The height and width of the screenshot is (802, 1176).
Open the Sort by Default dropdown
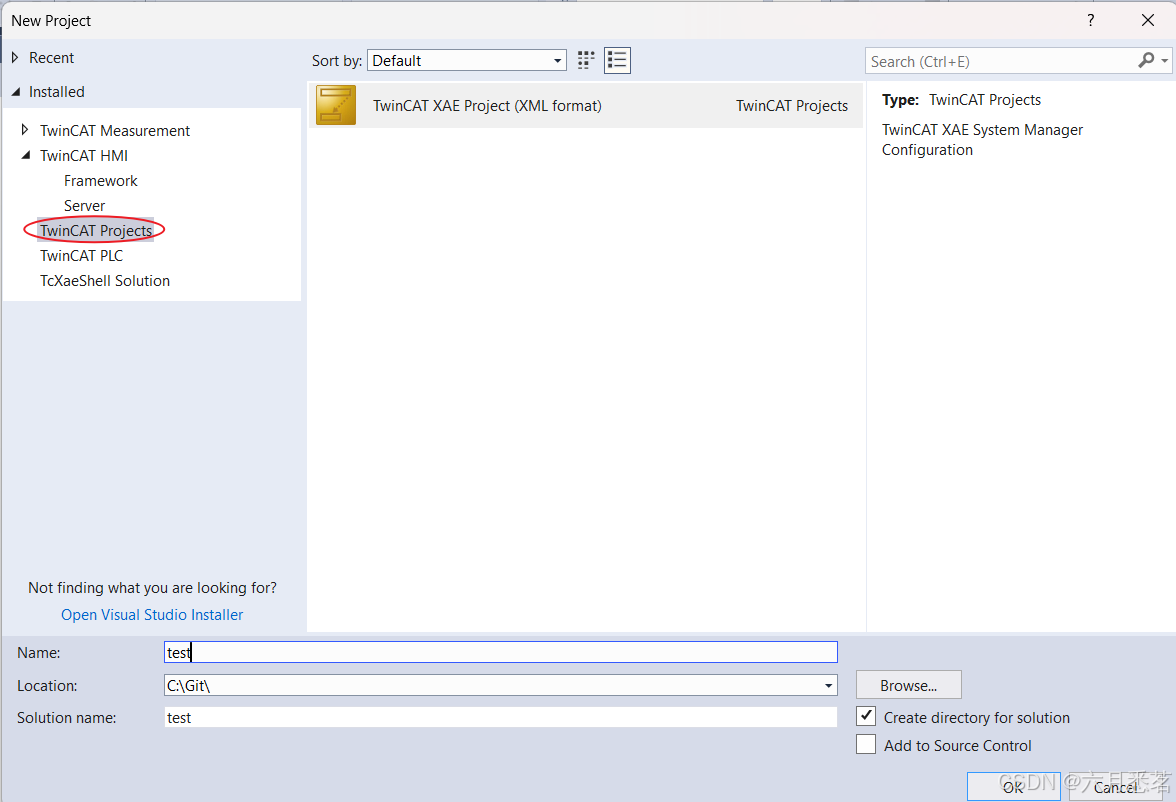point(466,61)
